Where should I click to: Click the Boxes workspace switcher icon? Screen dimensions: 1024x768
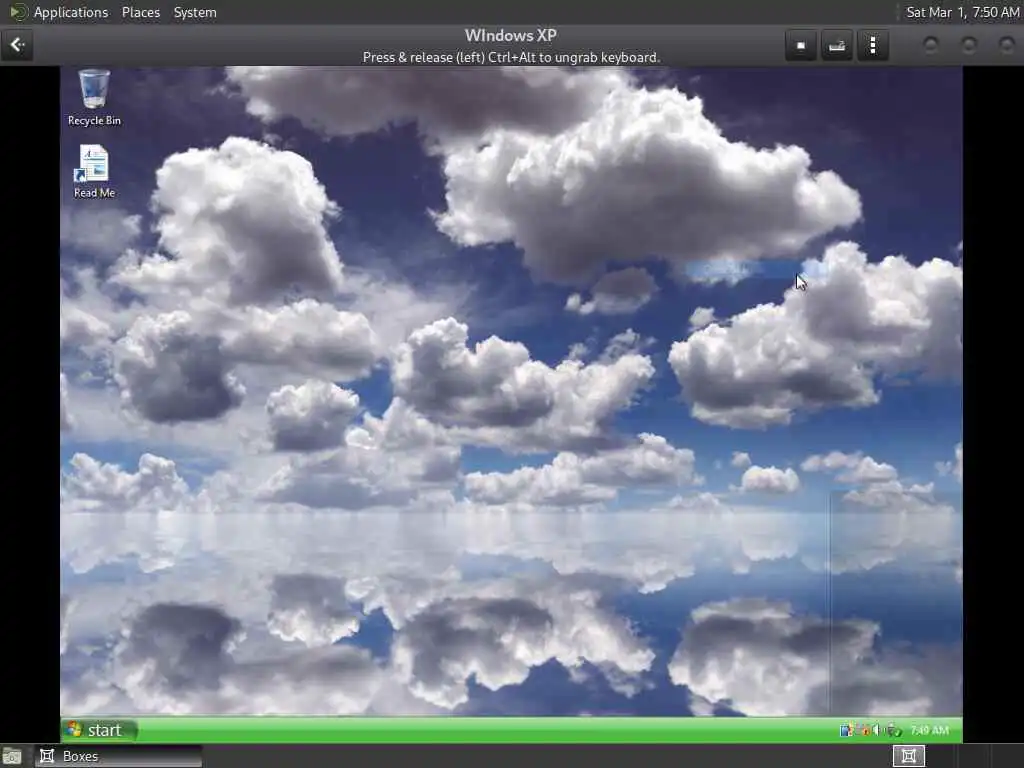908,756
